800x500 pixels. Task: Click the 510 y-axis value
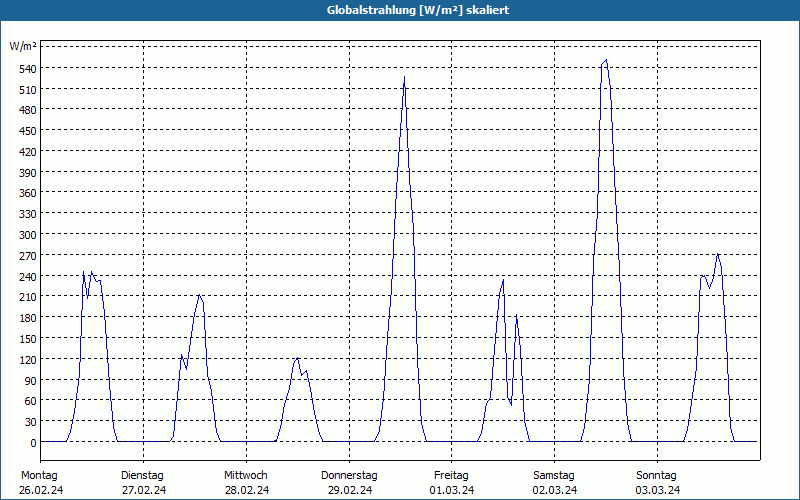click(27, 89)
